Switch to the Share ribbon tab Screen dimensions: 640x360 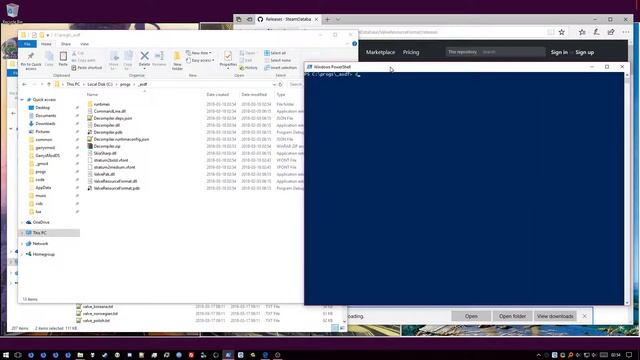(66, 44)
